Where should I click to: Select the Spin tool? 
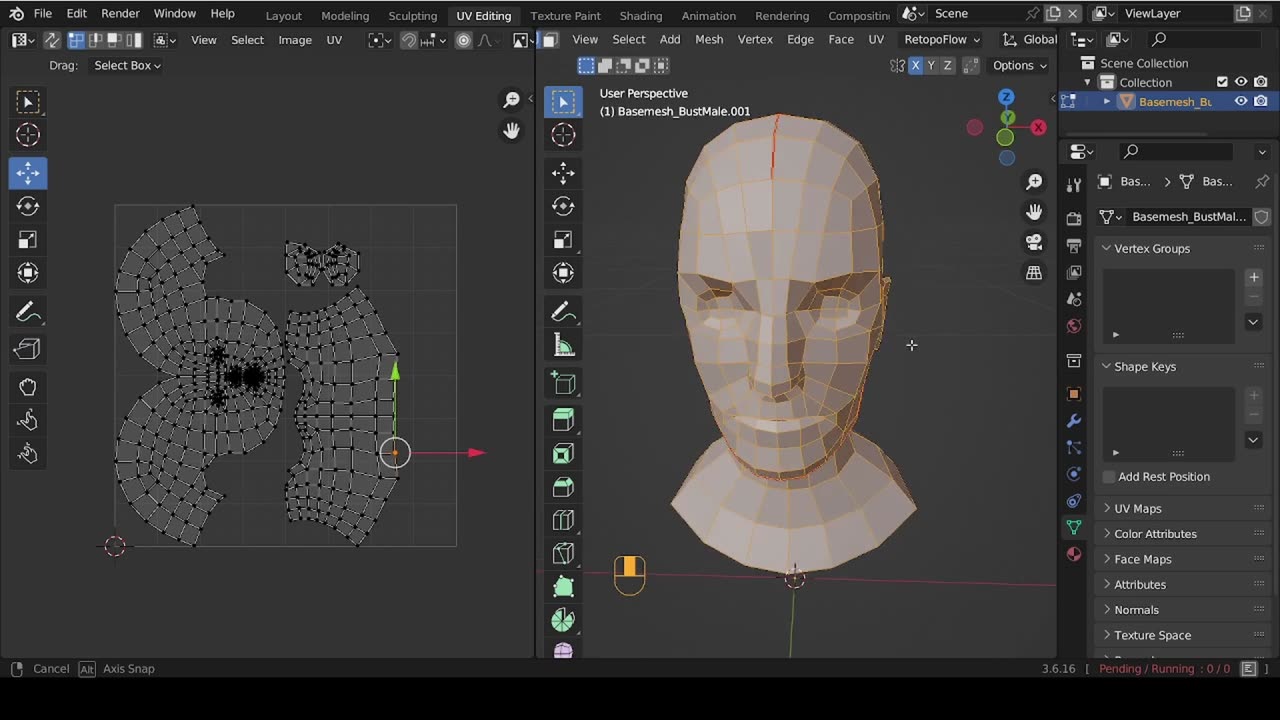point(563,620)
